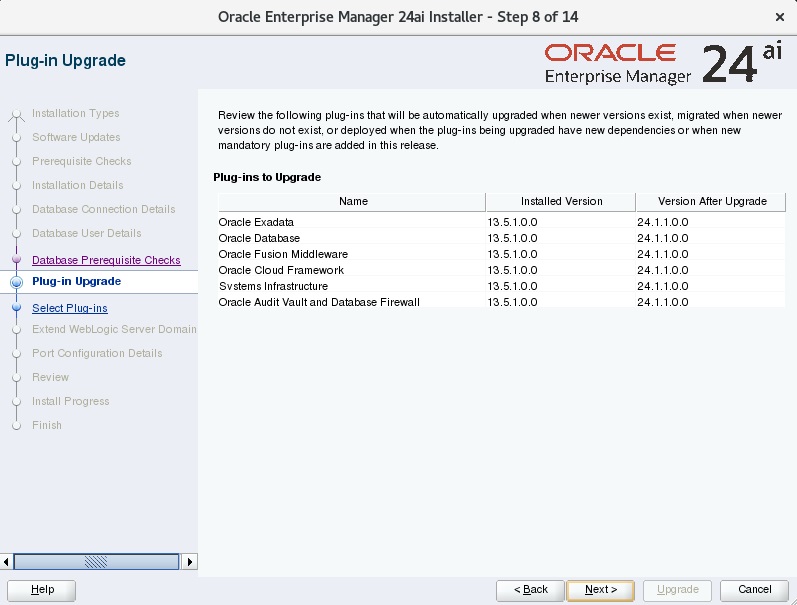This screenshot has width=797, height=605.
Task: Select the Oracle Cloud Framework row
Action: 502,270
